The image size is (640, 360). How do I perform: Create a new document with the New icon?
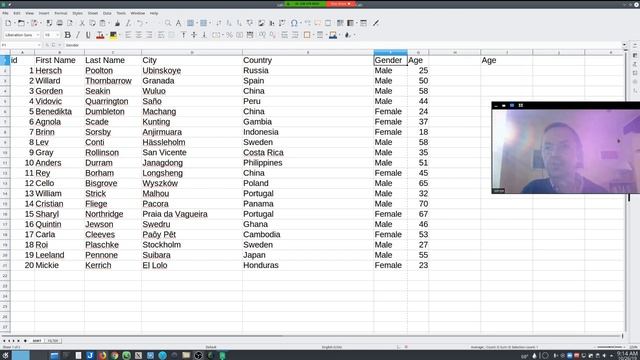pyautogui.click(x=8, y=23)
